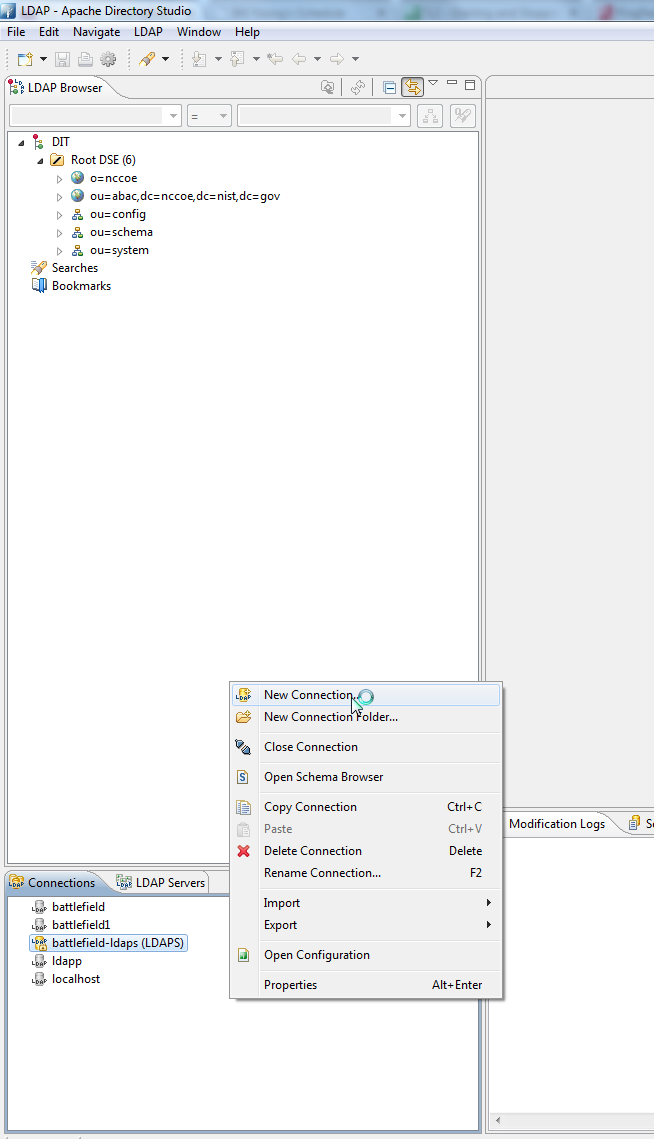Open the quick search attribute combo box
This screenshot has width=654, height=1139.
[95, 115]
